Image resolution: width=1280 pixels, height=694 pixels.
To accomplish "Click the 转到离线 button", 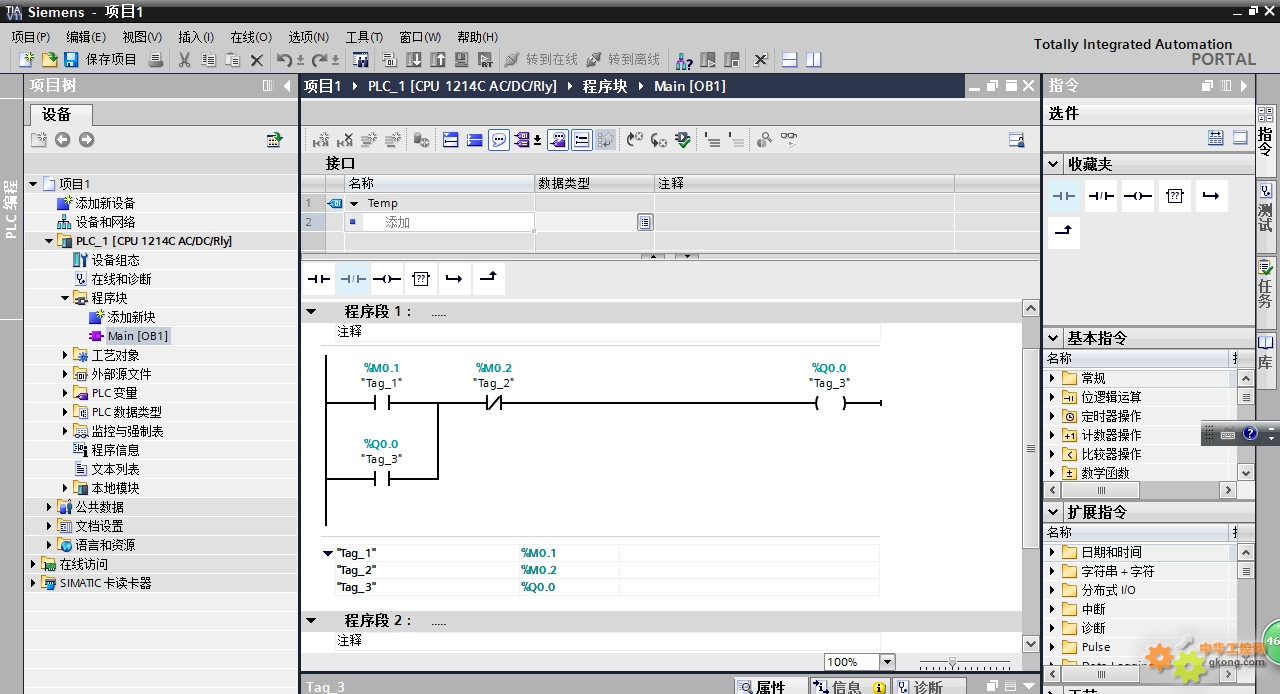I will (x=623, y=60).
